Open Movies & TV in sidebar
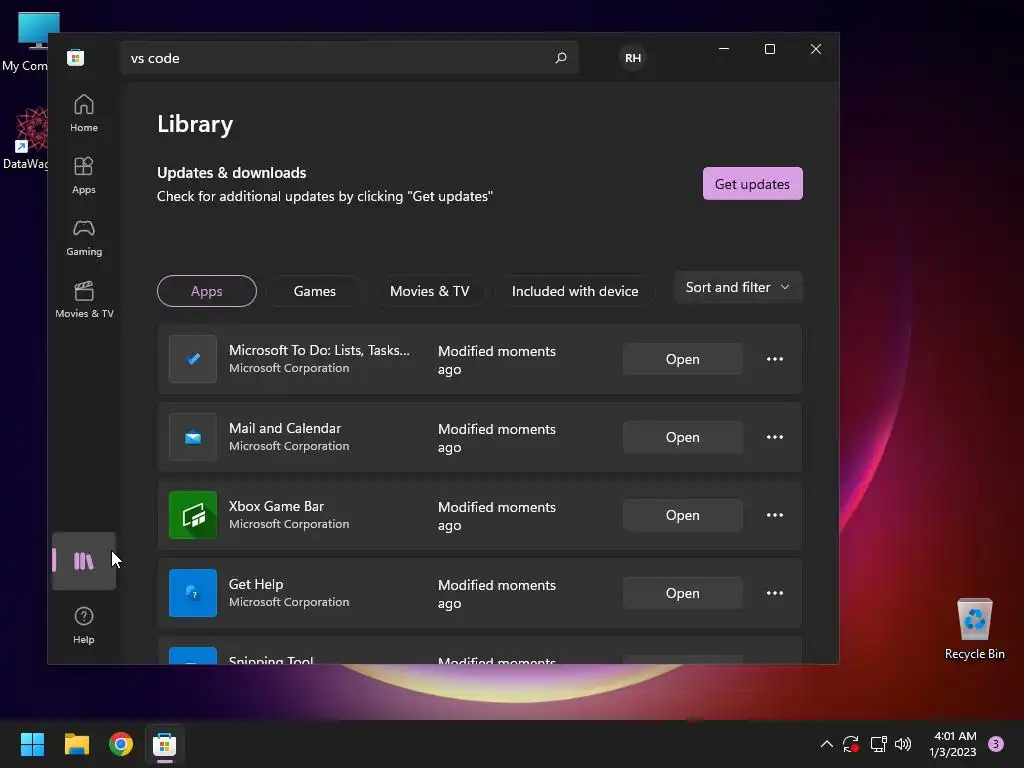This screenshot has width=1024, height=768. tap(84, 300)
